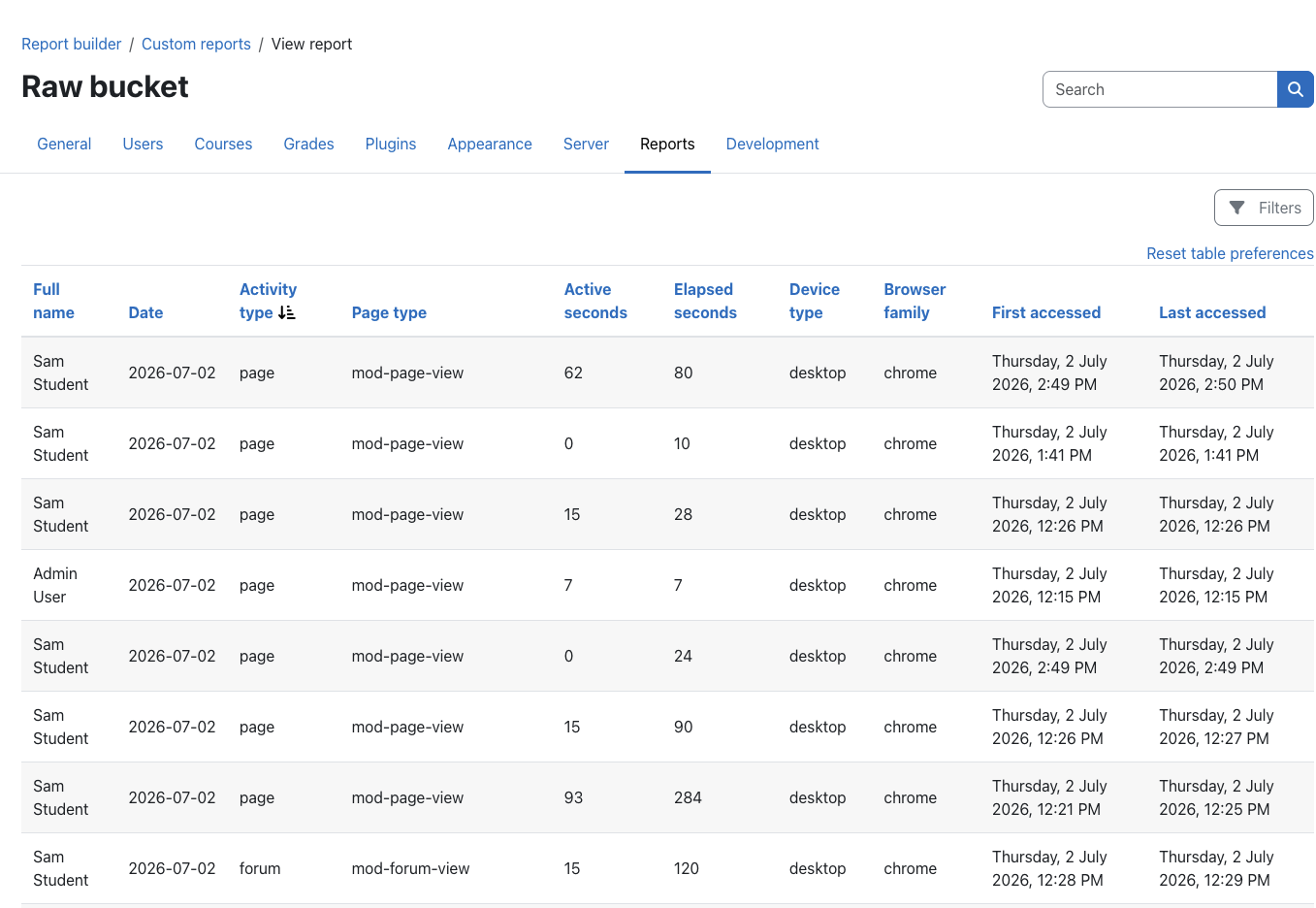This screenshot has height=908, width=1316.
Task: Sort the table by Full name column
Action: pos(53,301)
